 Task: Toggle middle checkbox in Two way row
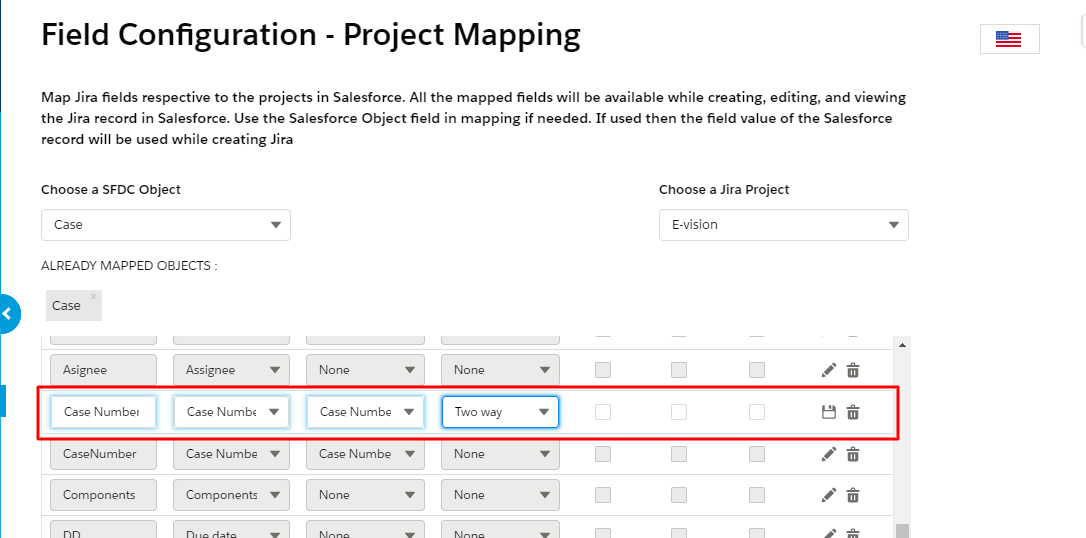[x=679, y=412]
